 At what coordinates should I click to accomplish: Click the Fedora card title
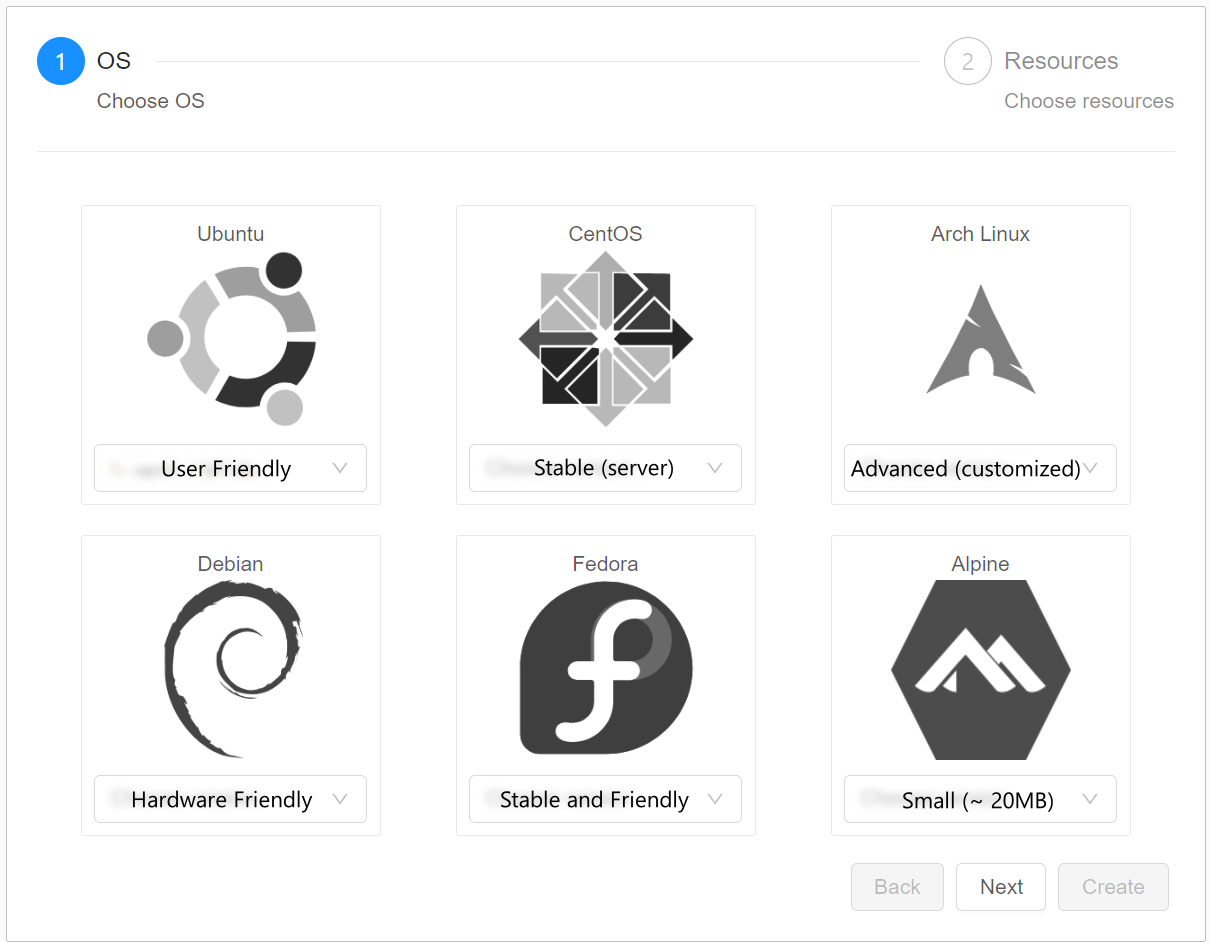point(605,564)
